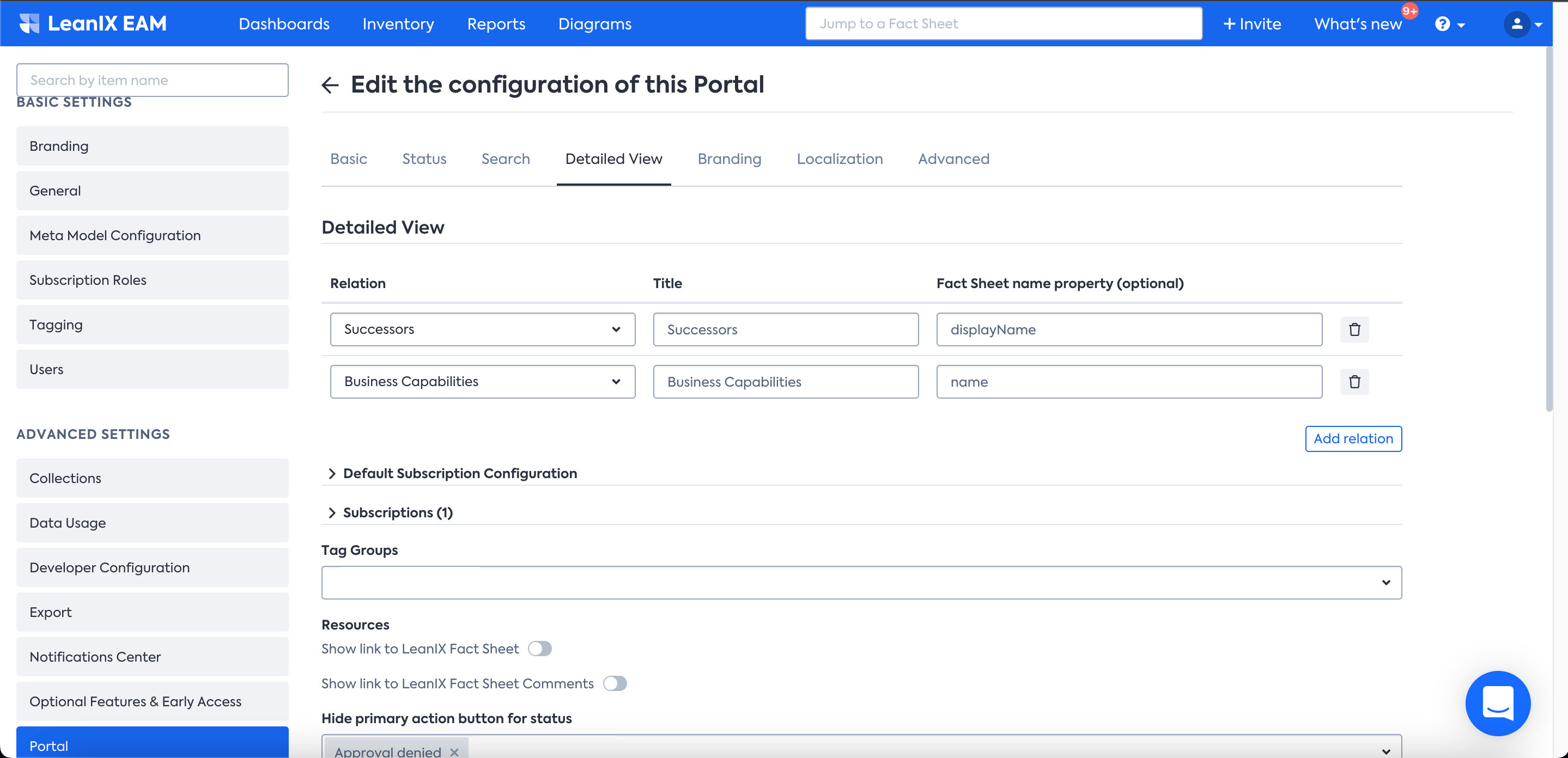Switch to the Localization tab
The width and height of the screenshot is (1568, 758).
click(840, 159)
